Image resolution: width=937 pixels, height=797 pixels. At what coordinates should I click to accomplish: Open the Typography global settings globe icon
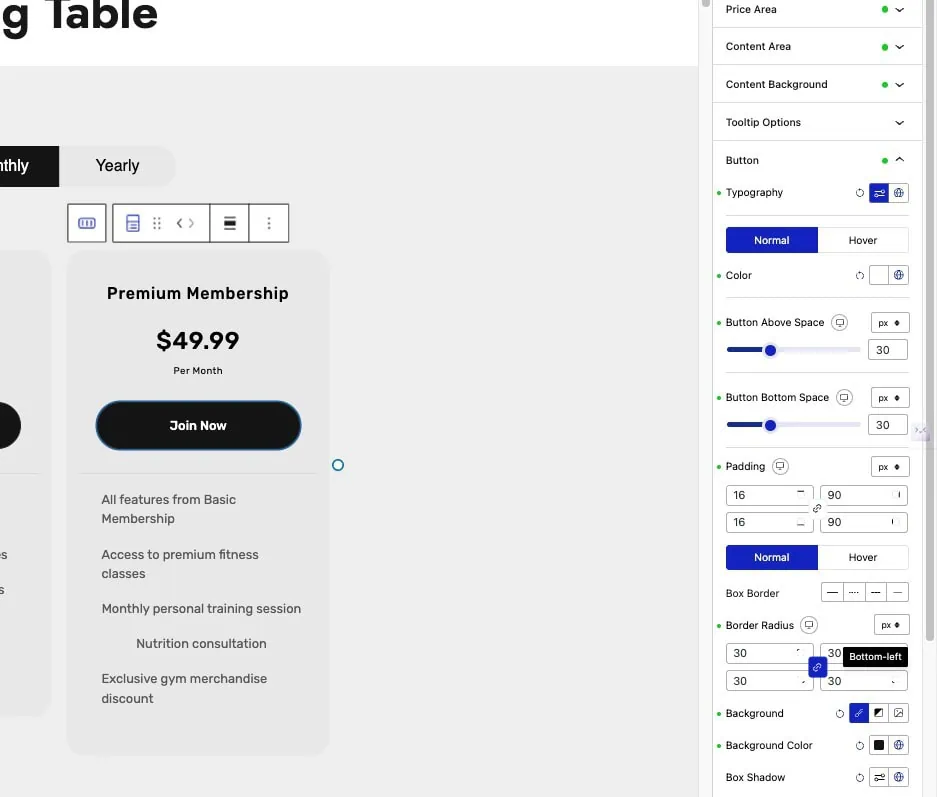(x=899, y=193)
